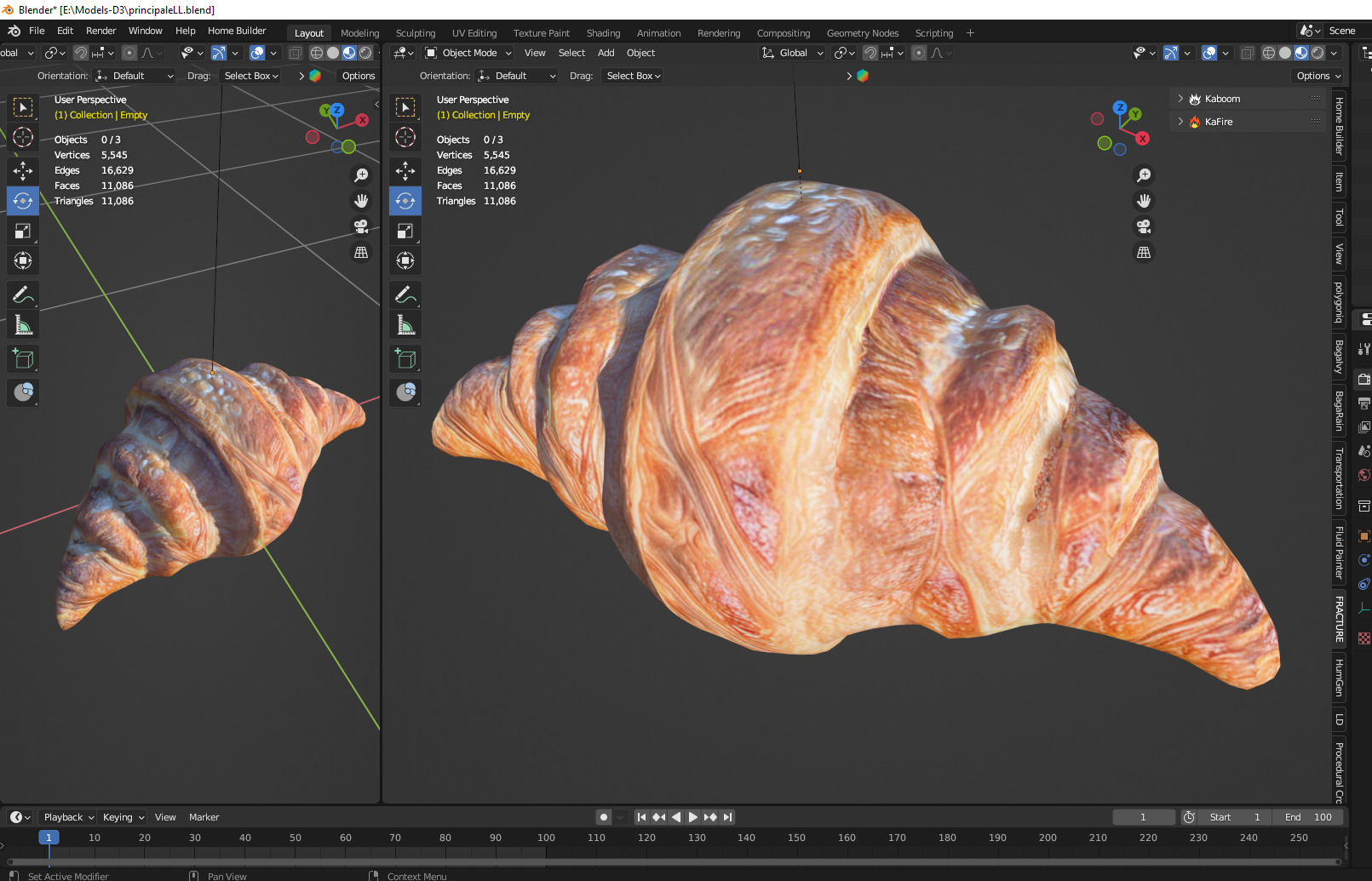Select the Move tool in right viewport
This screenshot has width=1372, height=881.
[405, 171]
